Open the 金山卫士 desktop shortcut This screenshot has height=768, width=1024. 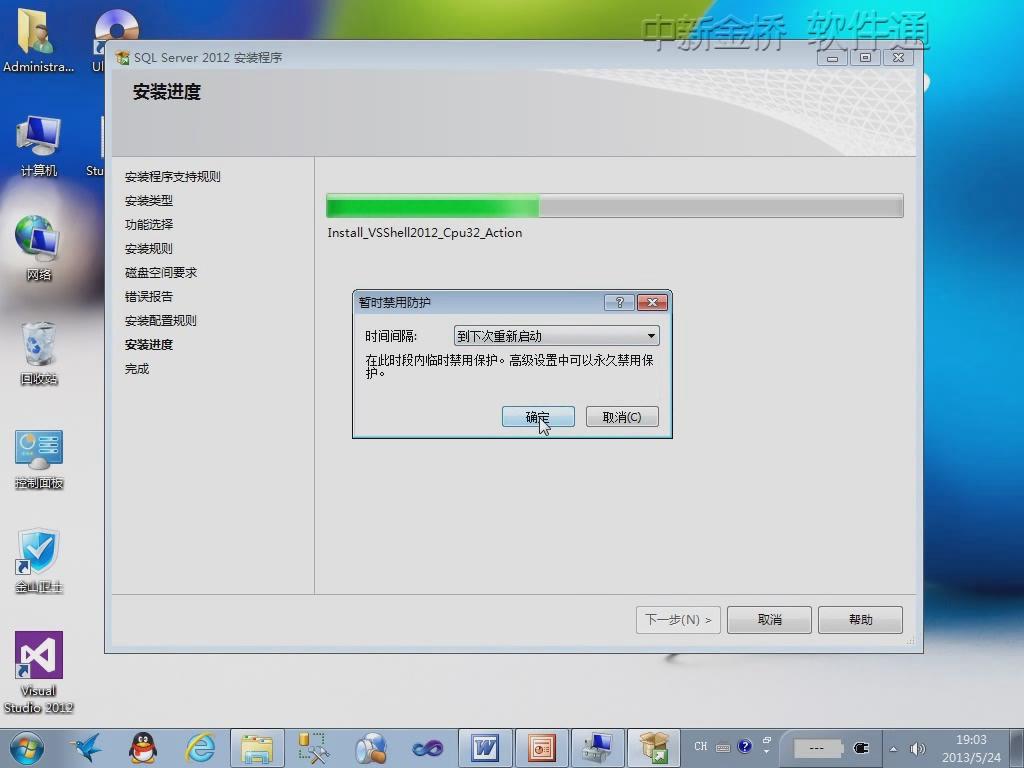[x=39, y=560]
